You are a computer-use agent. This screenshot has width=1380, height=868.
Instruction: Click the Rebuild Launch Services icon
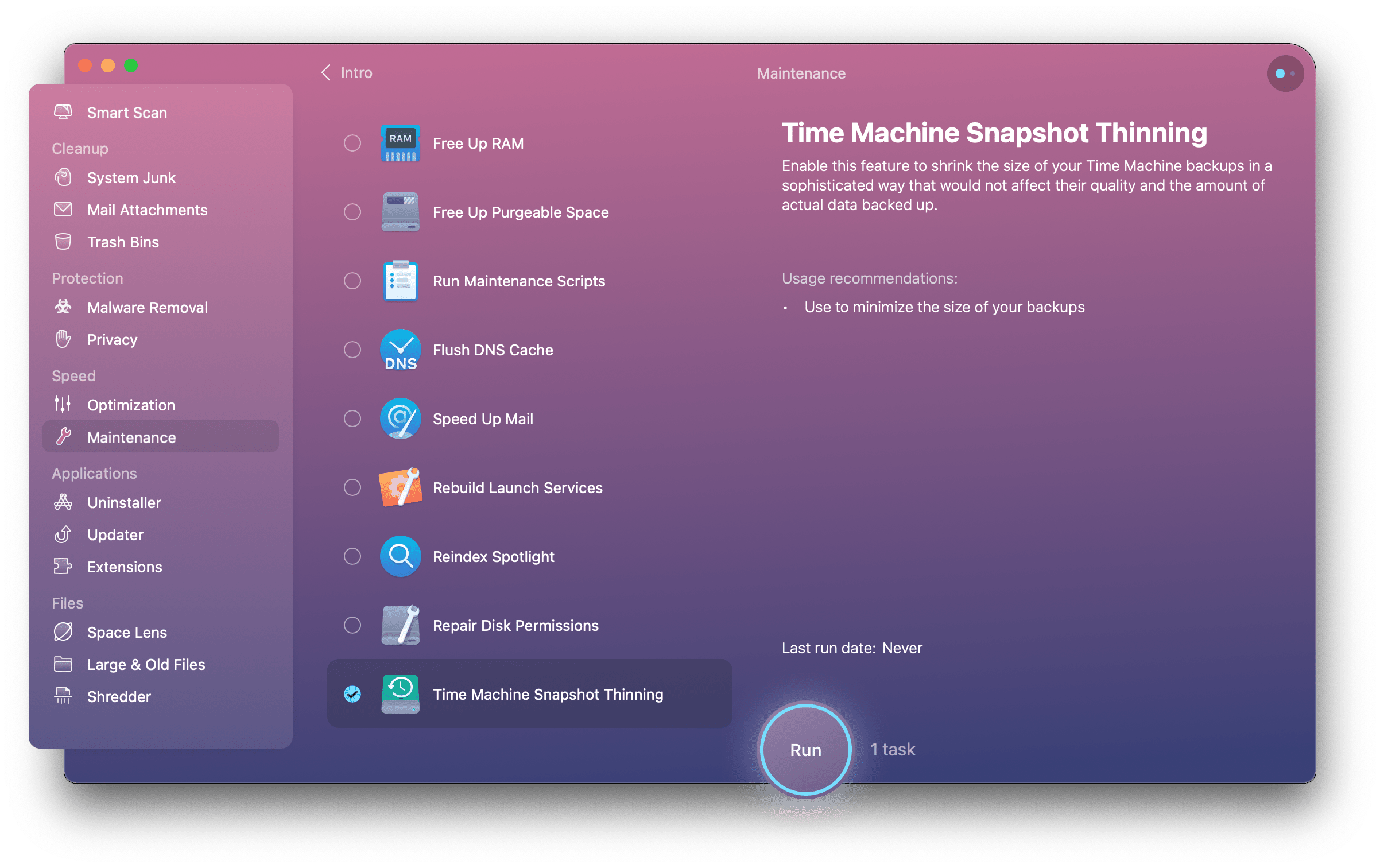click(x=399, y=487)
